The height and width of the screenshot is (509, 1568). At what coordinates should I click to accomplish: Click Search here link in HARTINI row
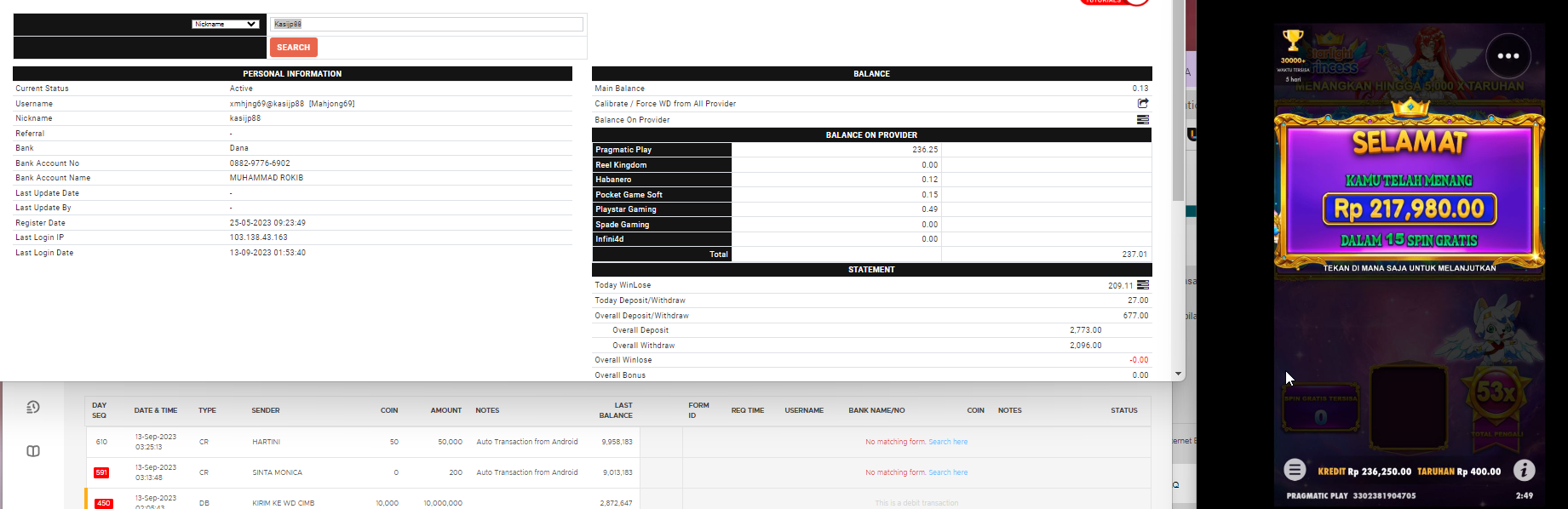[x=948, y=442]
